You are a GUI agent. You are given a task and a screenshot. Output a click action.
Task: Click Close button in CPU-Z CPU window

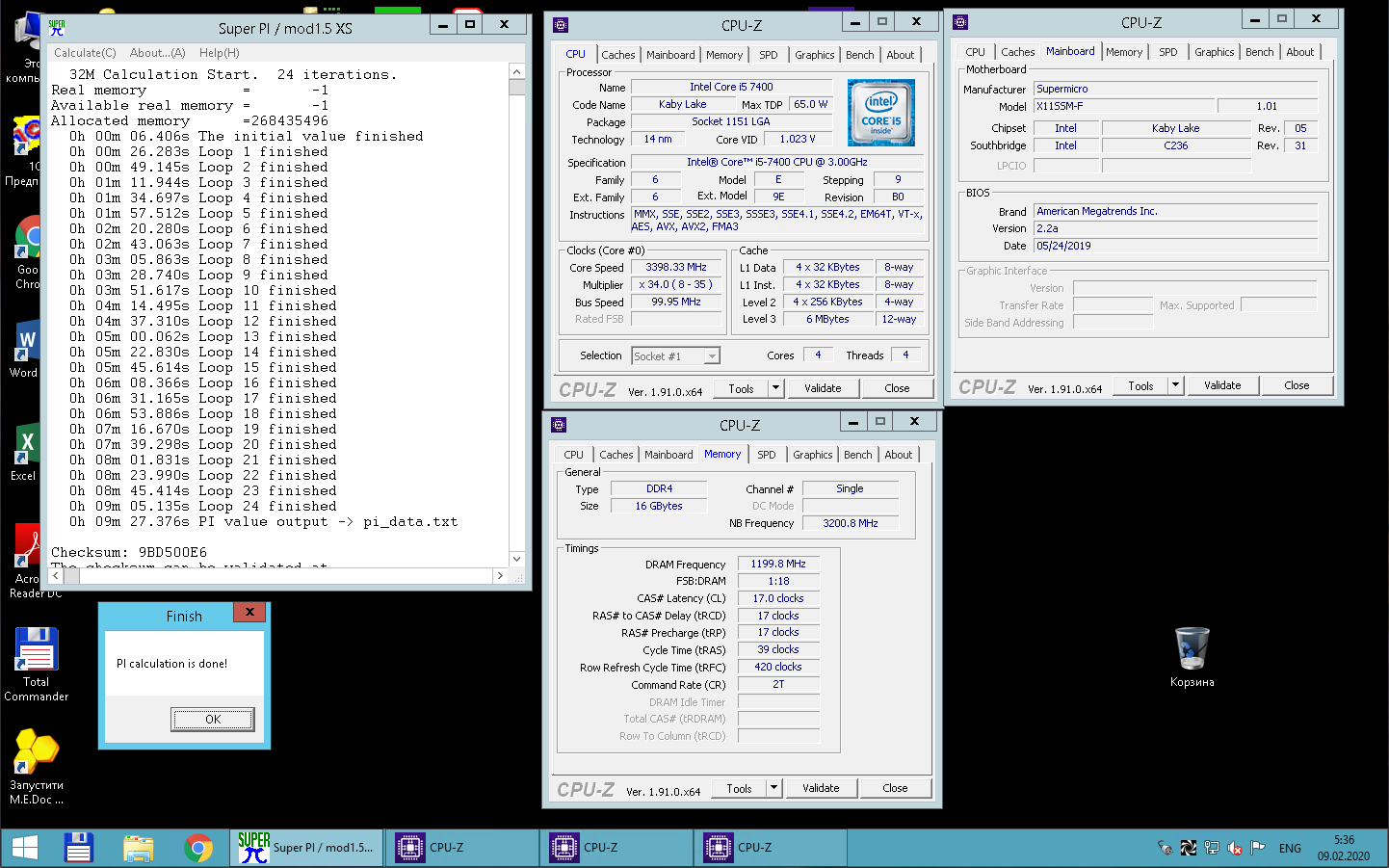point(897,388)
